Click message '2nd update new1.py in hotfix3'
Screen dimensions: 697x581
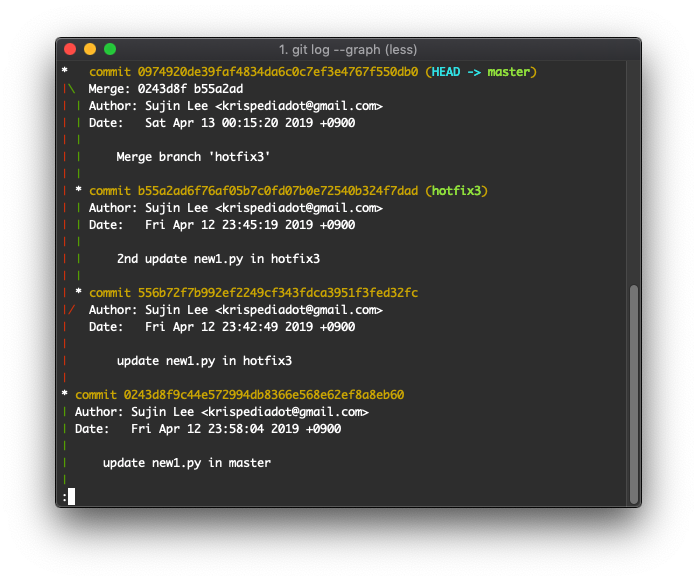218,259
